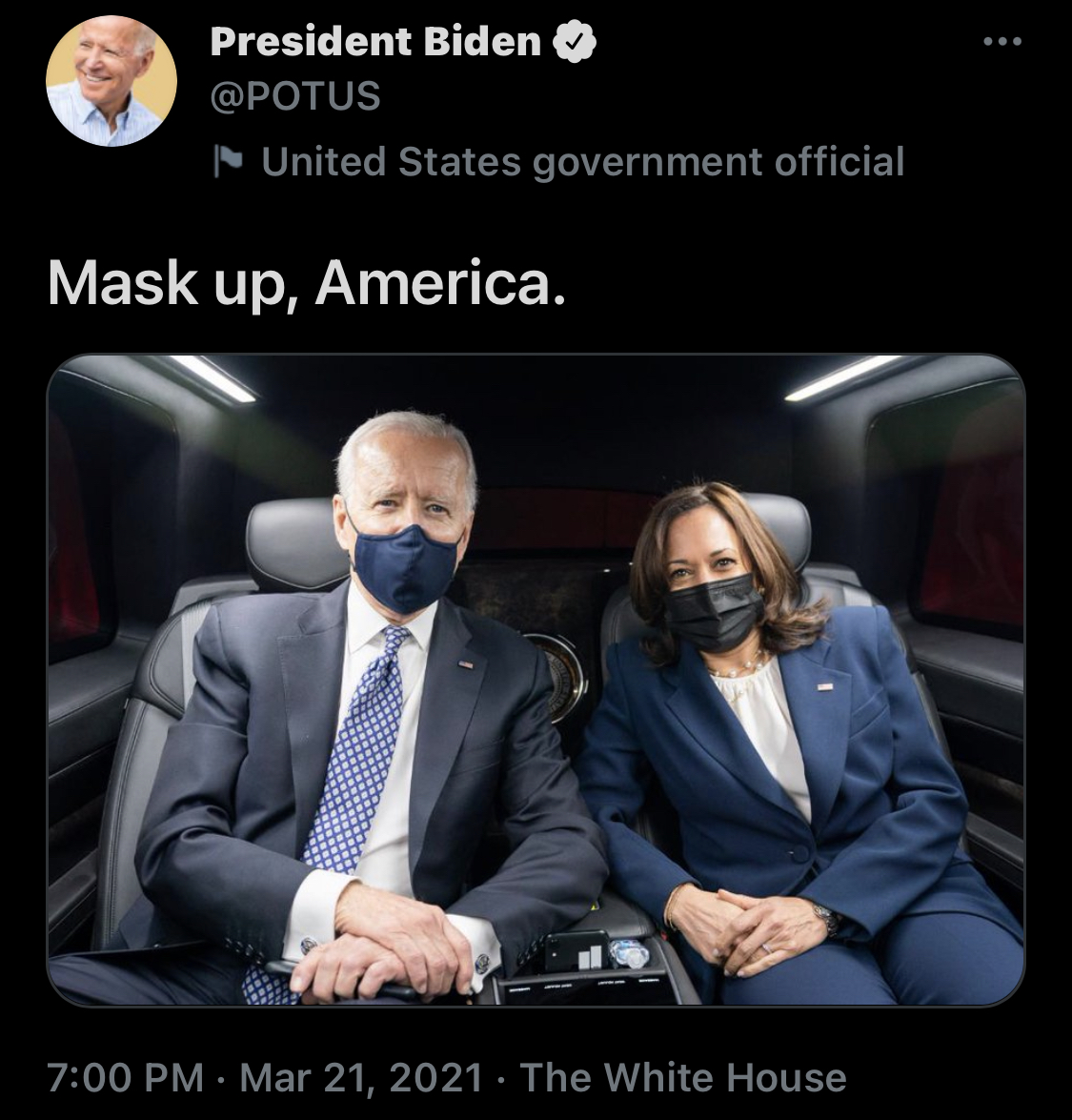This screenshot has width=1072, height=1120.
Task: Select the "Mask up, America." tweet text
Action: coord(307,283)
